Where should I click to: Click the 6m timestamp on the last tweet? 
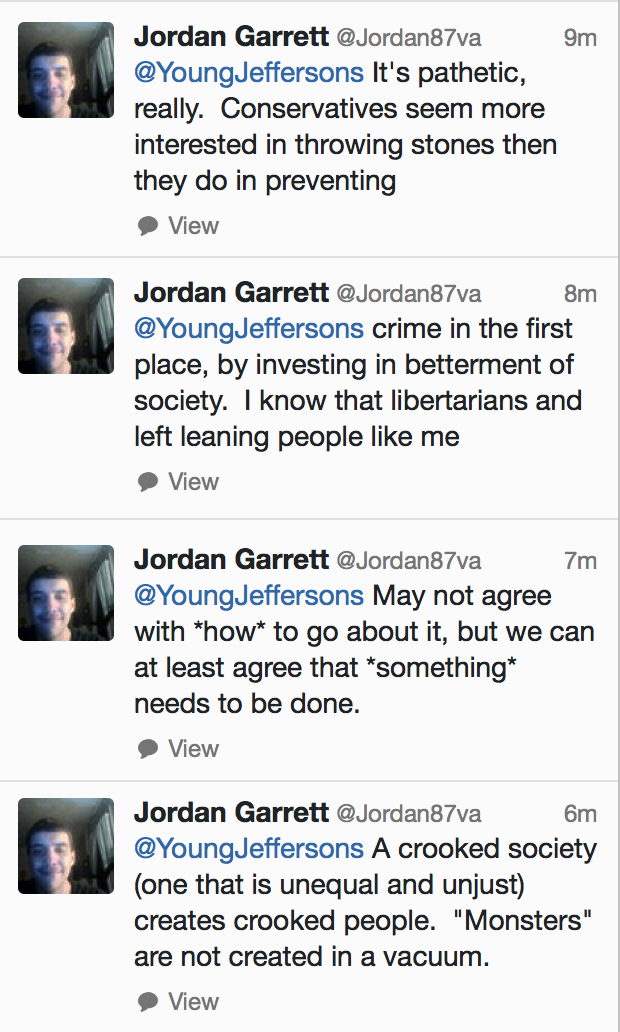[580, 814]
